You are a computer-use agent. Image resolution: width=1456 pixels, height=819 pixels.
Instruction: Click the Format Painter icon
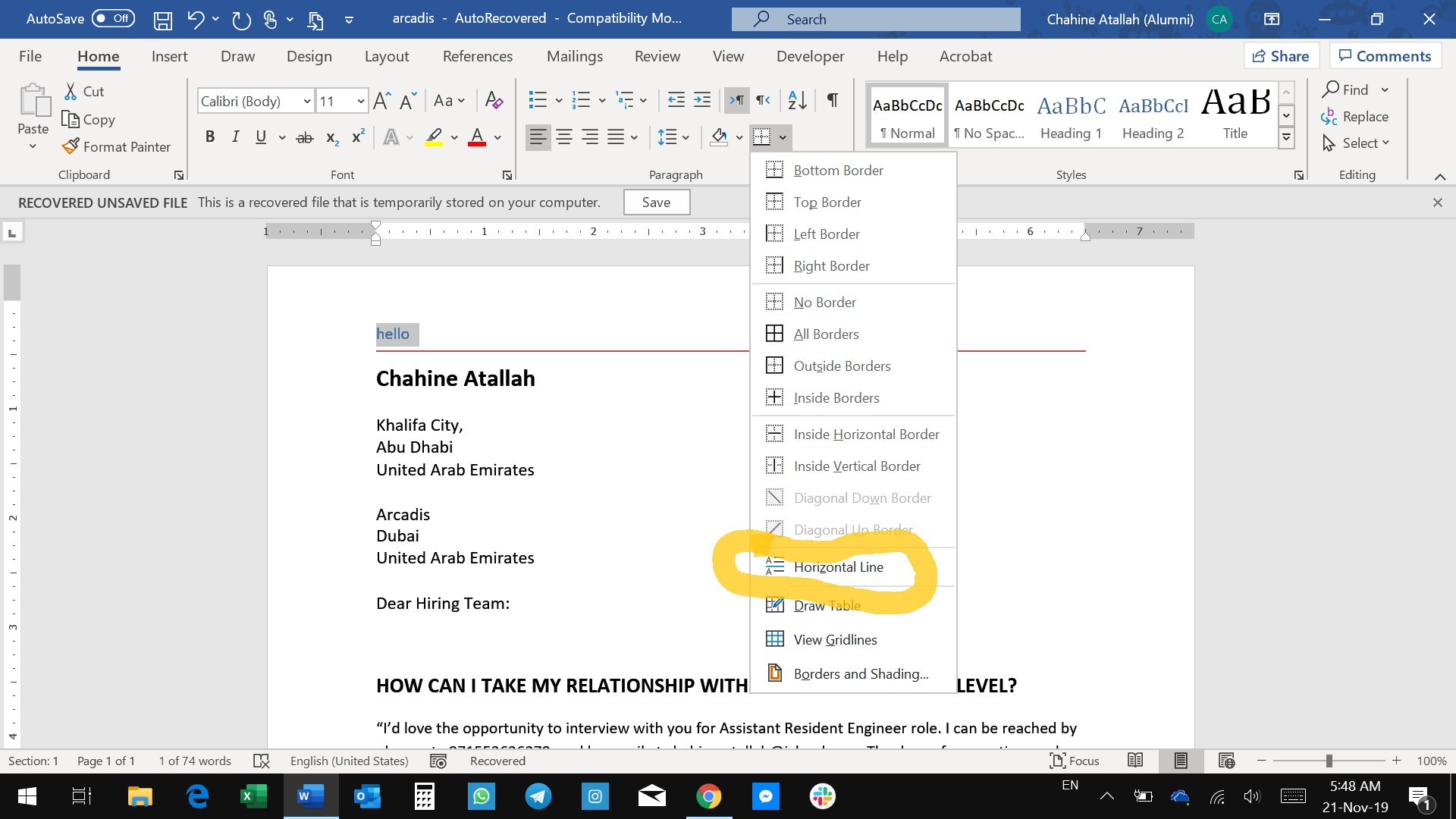[x=71, y=146]
